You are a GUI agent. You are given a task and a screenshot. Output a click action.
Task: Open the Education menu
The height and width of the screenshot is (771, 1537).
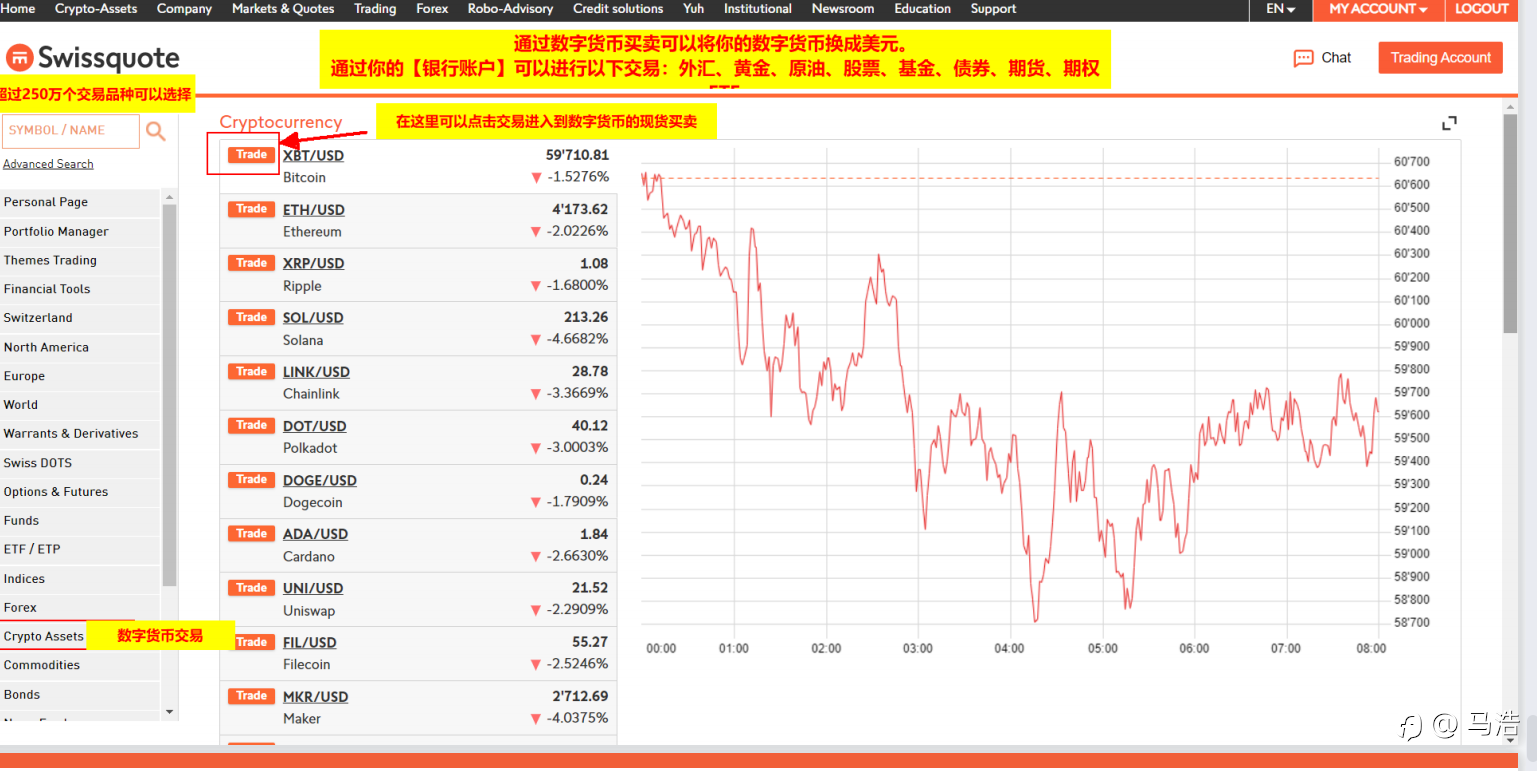coord(923,9)
